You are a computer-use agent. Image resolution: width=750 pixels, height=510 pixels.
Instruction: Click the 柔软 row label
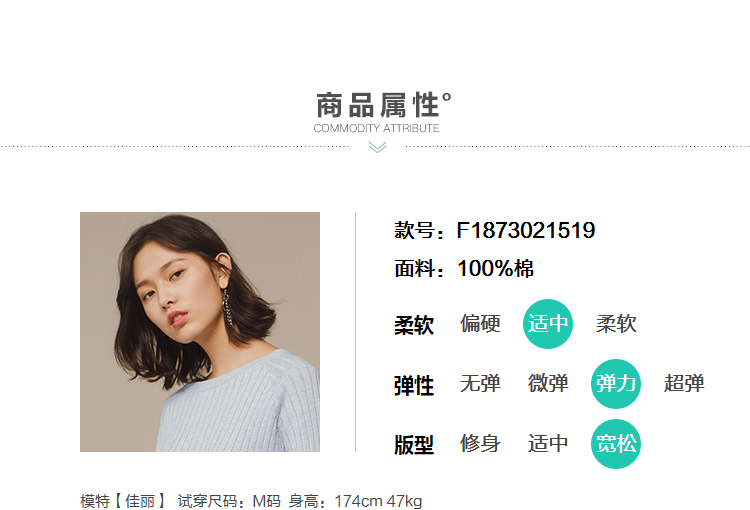point(414,325)
